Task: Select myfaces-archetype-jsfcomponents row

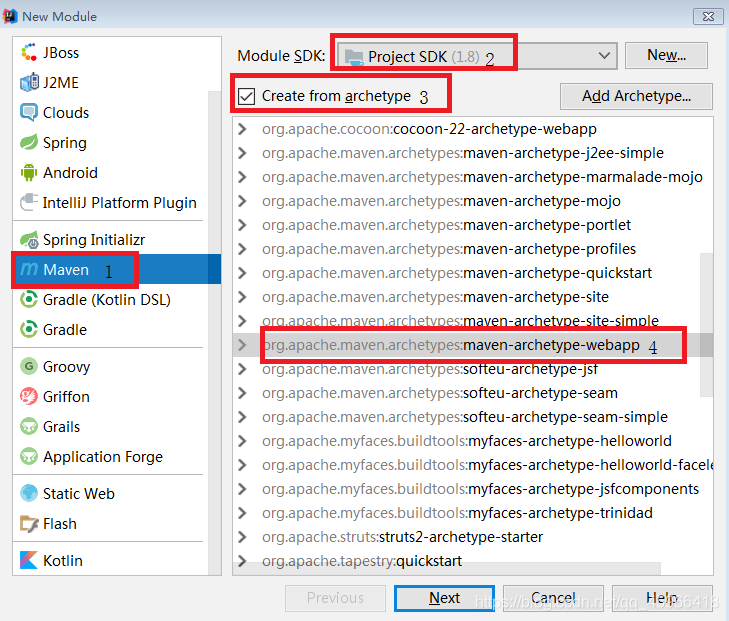Action: tap(472, 489)
